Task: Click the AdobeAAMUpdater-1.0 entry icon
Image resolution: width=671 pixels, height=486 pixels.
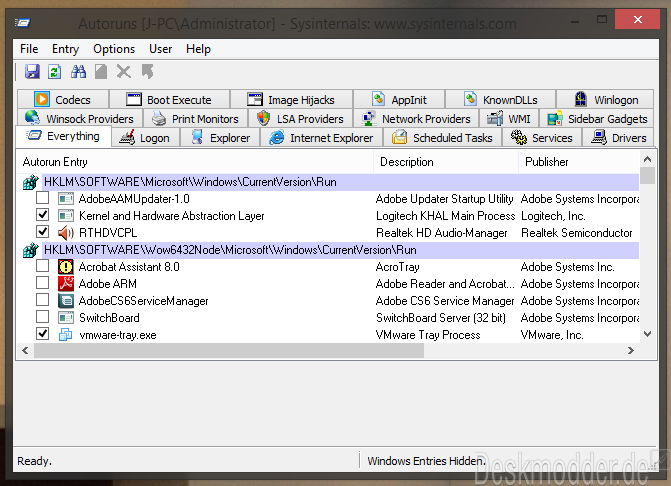Action: tap(65, 199)
